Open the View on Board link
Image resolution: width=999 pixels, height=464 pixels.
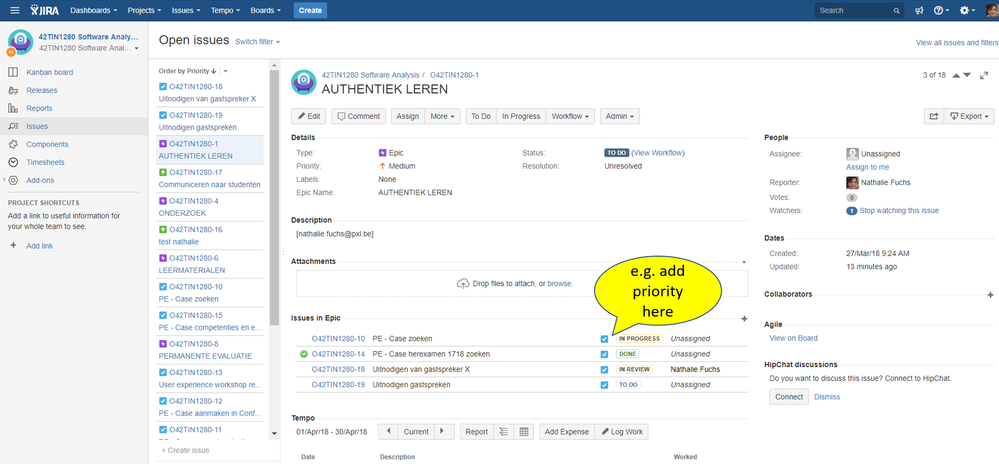[793, 338]
